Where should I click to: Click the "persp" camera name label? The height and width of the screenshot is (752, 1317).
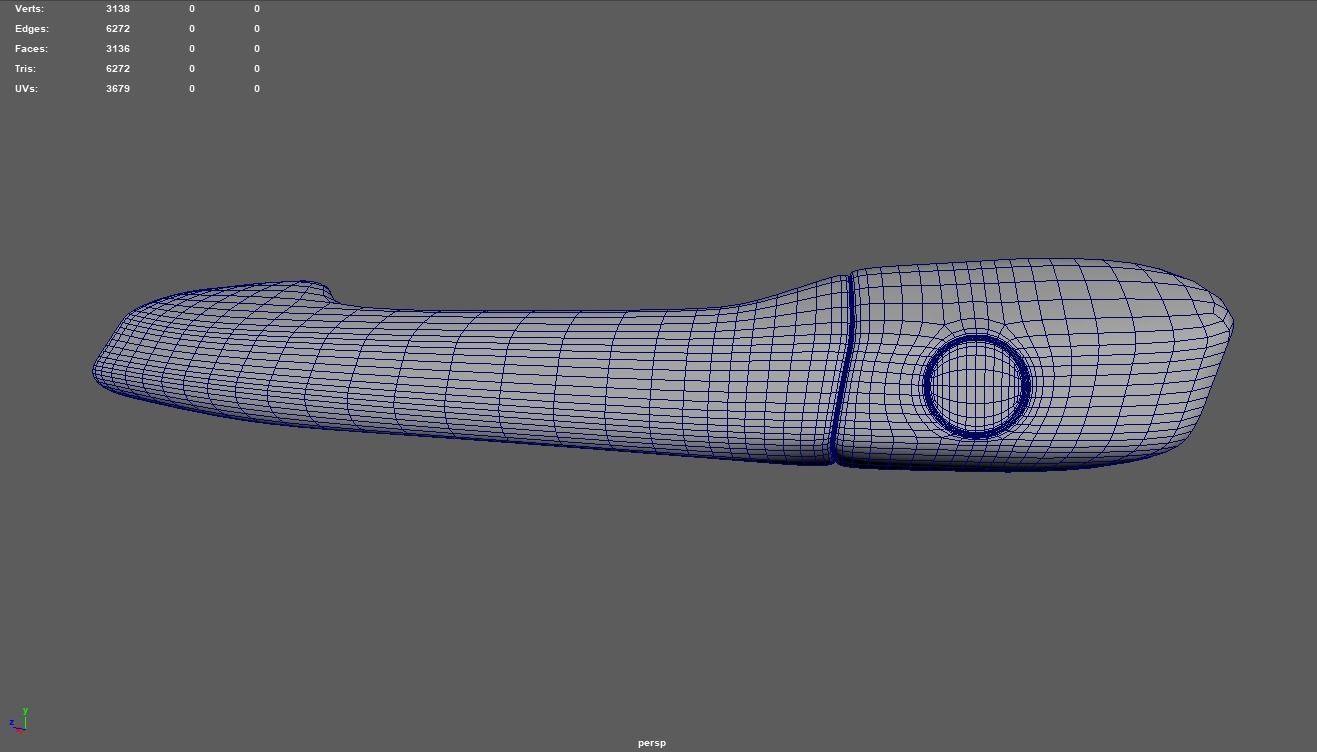(652, 743)
